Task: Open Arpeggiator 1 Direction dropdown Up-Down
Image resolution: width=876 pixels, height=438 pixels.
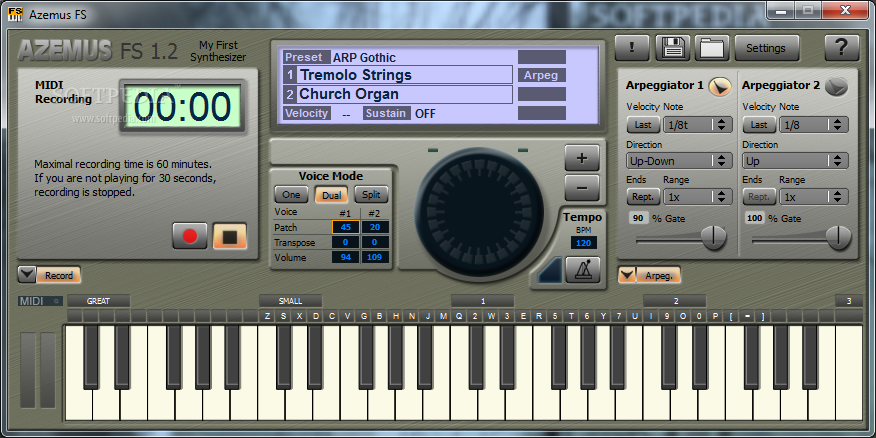Action: (679, 161)
